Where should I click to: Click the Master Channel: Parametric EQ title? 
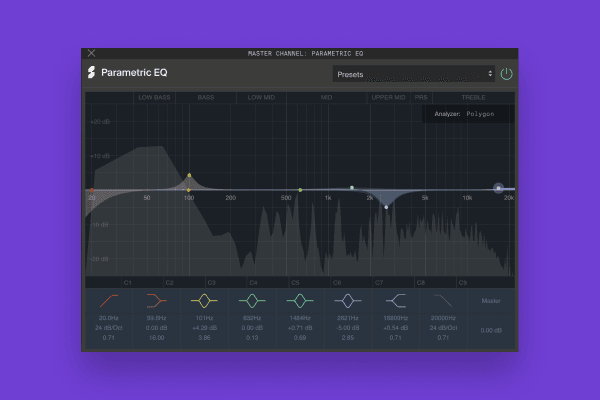point(305,54)
